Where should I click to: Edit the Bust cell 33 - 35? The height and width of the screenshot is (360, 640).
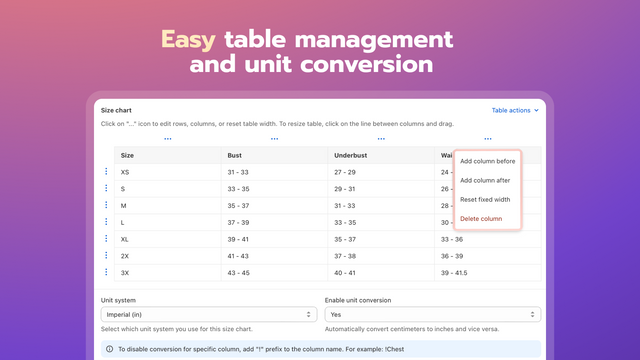tap(274, 189)
